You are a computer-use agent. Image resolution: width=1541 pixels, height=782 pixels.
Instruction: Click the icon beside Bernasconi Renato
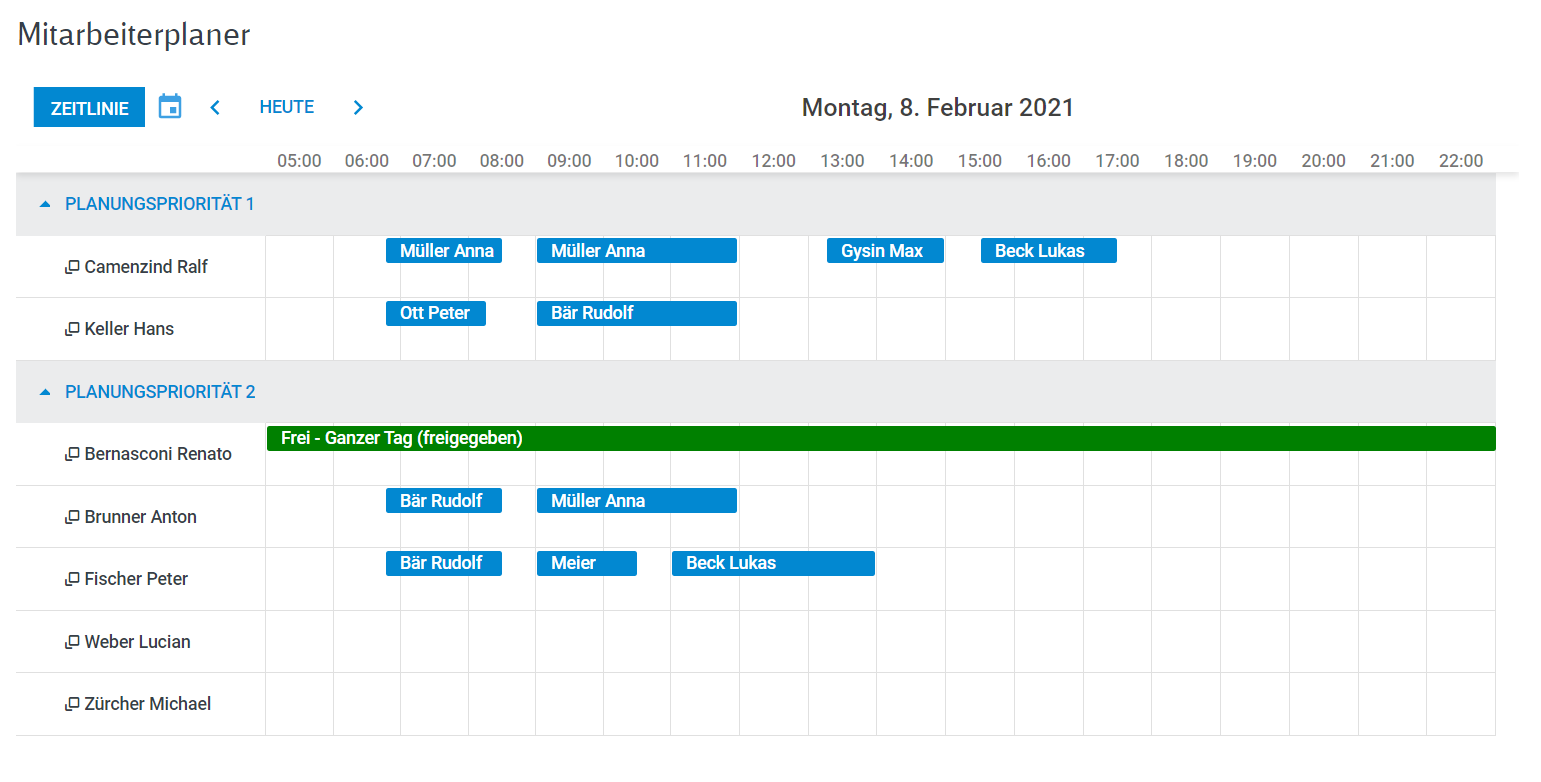tap(72, 454)
